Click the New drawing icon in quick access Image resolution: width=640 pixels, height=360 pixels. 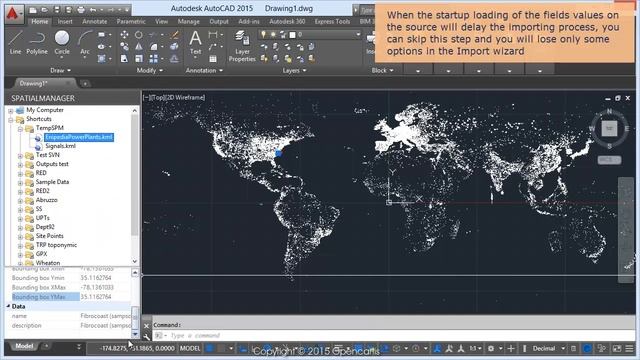click(33, 9)
